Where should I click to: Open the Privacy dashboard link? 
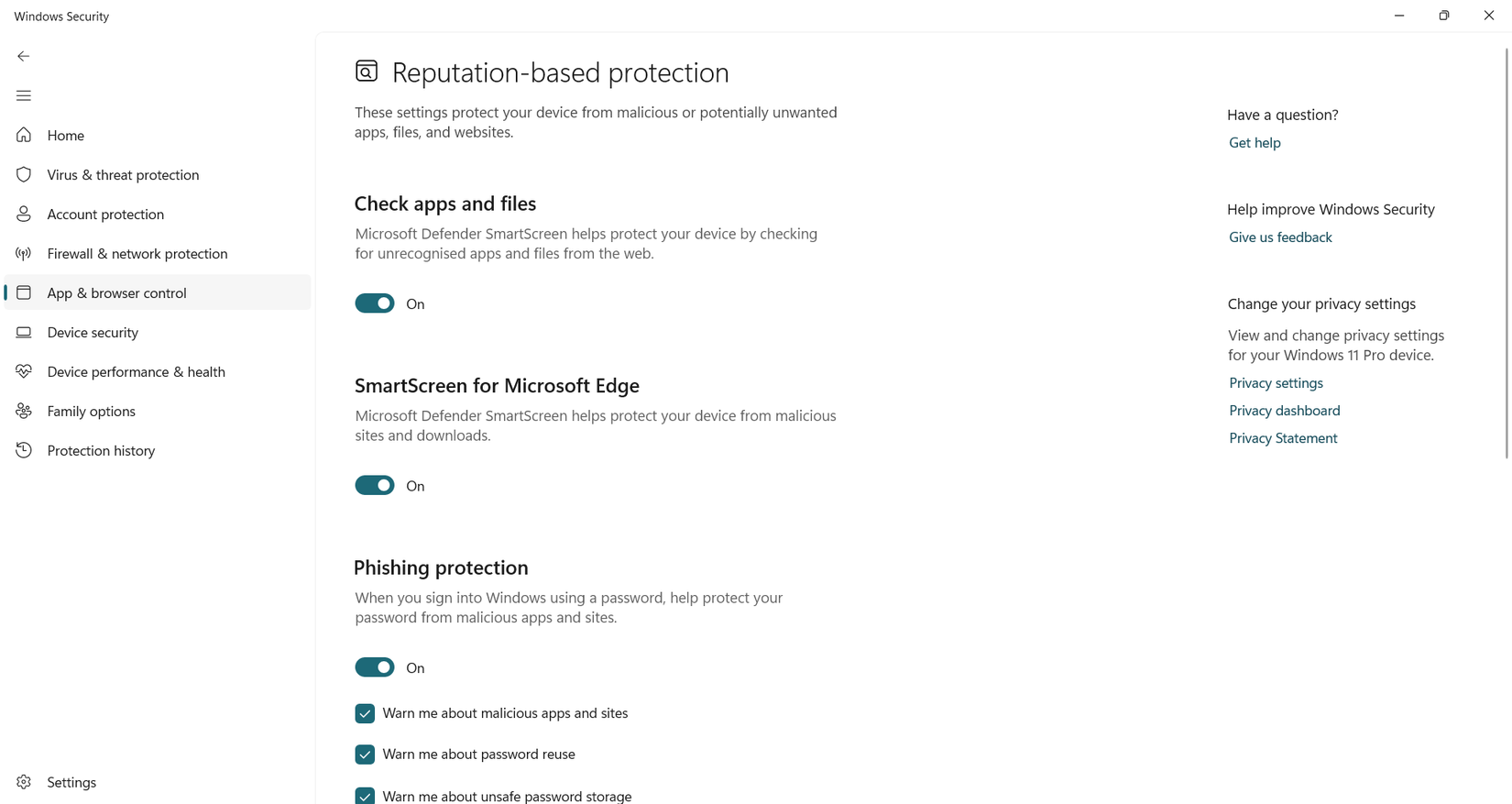click(1284, 411)
